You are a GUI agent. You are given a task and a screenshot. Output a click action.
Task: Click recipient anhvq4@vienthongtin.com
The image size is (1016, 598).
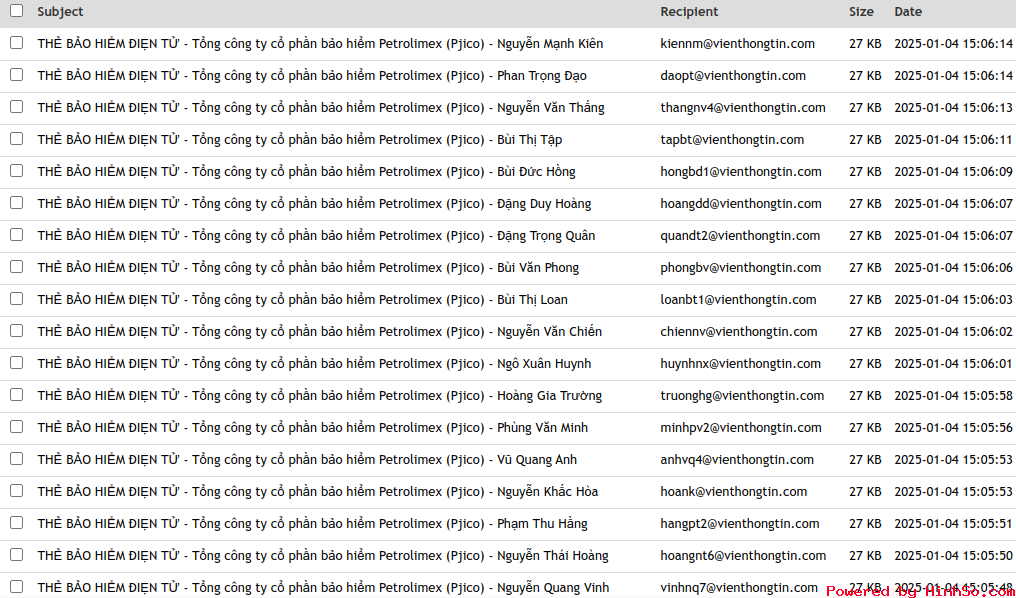(737, 460)
